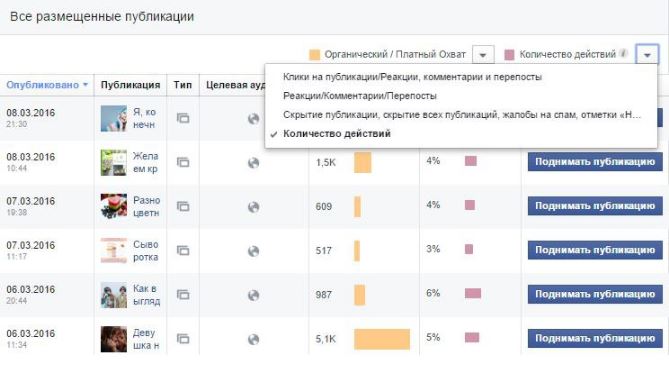Click the globe audience icon for 08.03.2016 10:44 post
The height and width of the screenshot is (370, 669).
point(253,163)
